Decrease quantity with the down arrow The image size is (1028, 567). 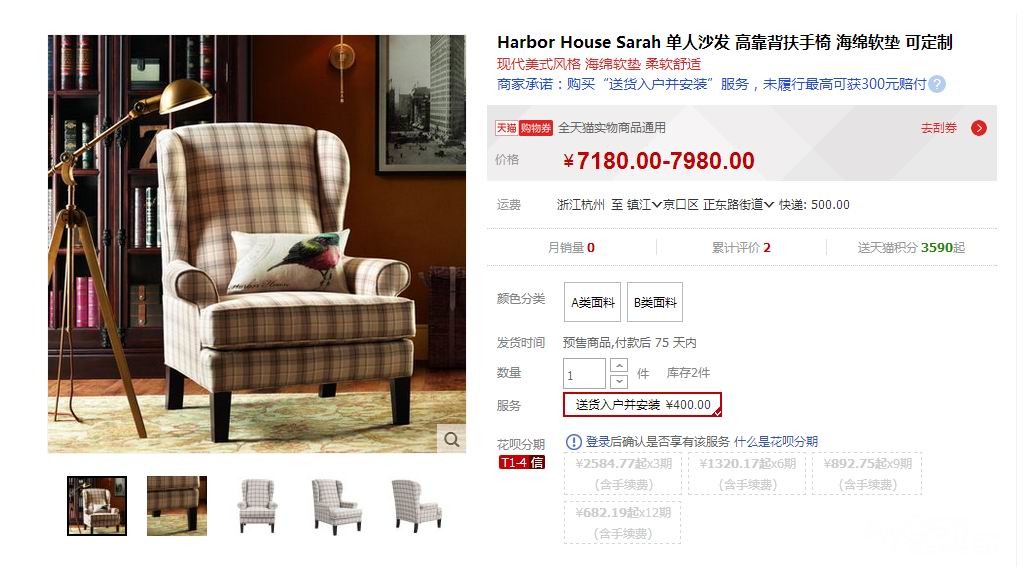coord(619,381)
